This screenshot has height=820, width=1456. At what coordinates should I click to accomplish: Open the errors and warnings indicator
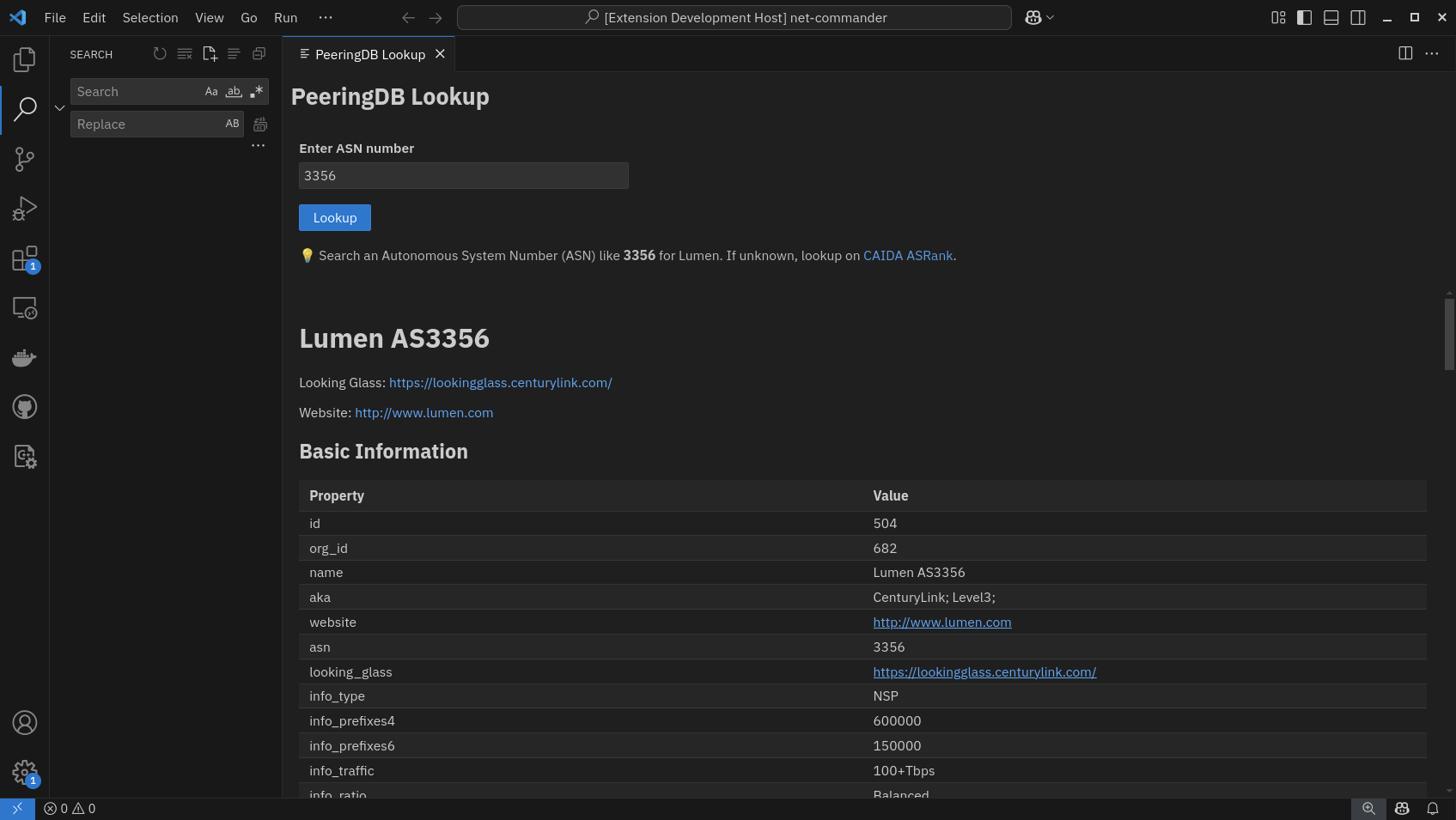tap(70, 809)
